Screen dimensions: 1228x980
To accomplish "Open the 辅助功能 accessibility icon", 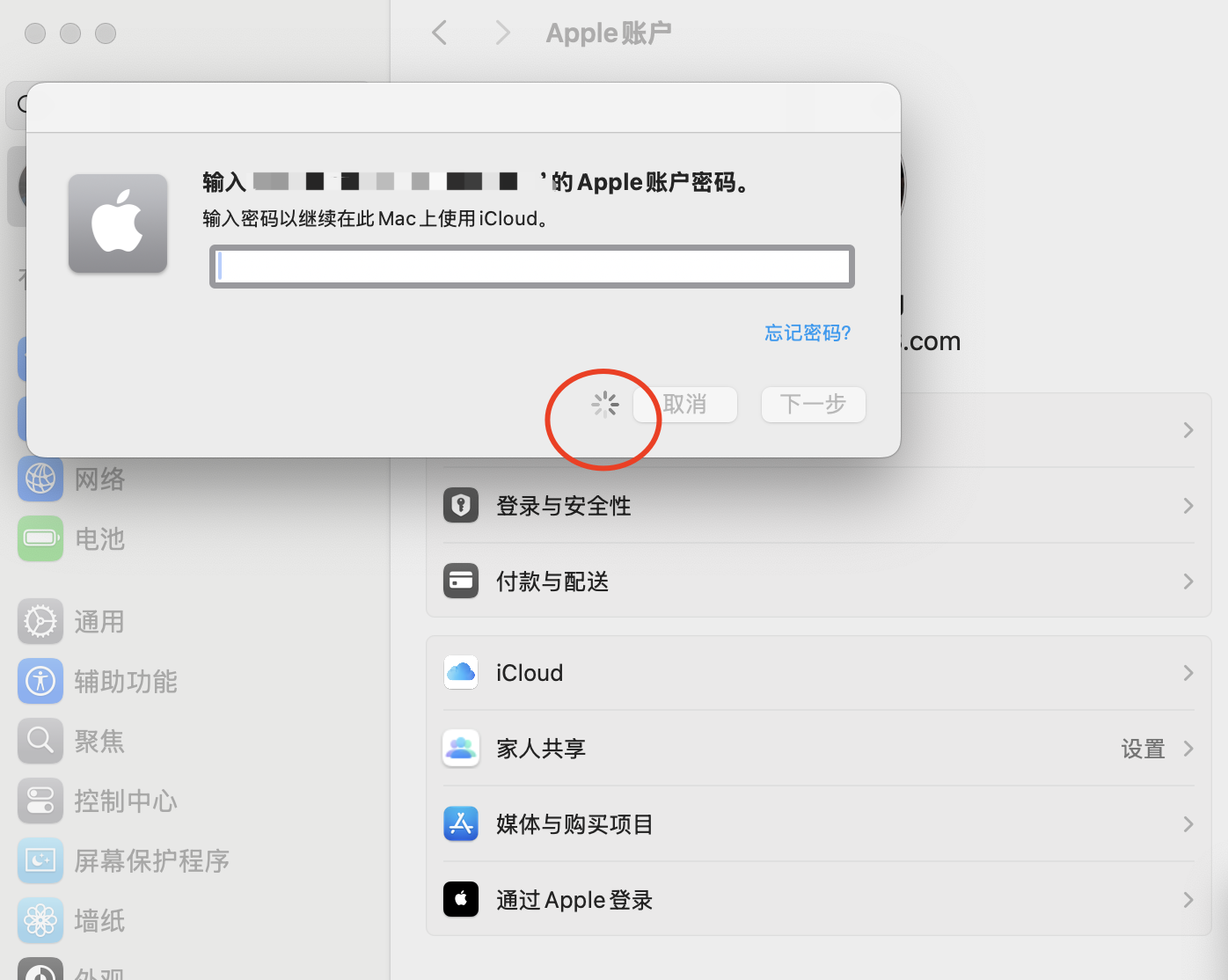I will (40, 681).
